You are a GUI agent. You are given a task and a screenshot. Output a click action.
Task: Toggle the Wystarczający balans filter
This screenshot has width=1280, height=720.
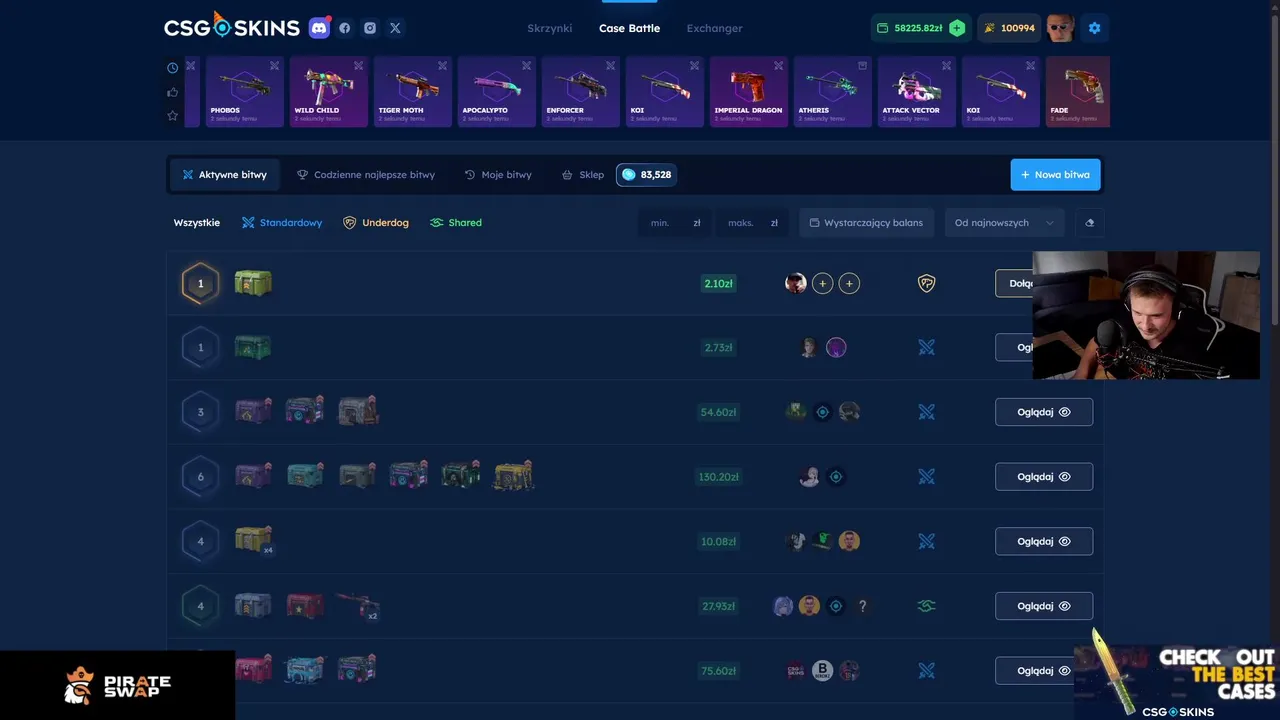pos(866,222)
